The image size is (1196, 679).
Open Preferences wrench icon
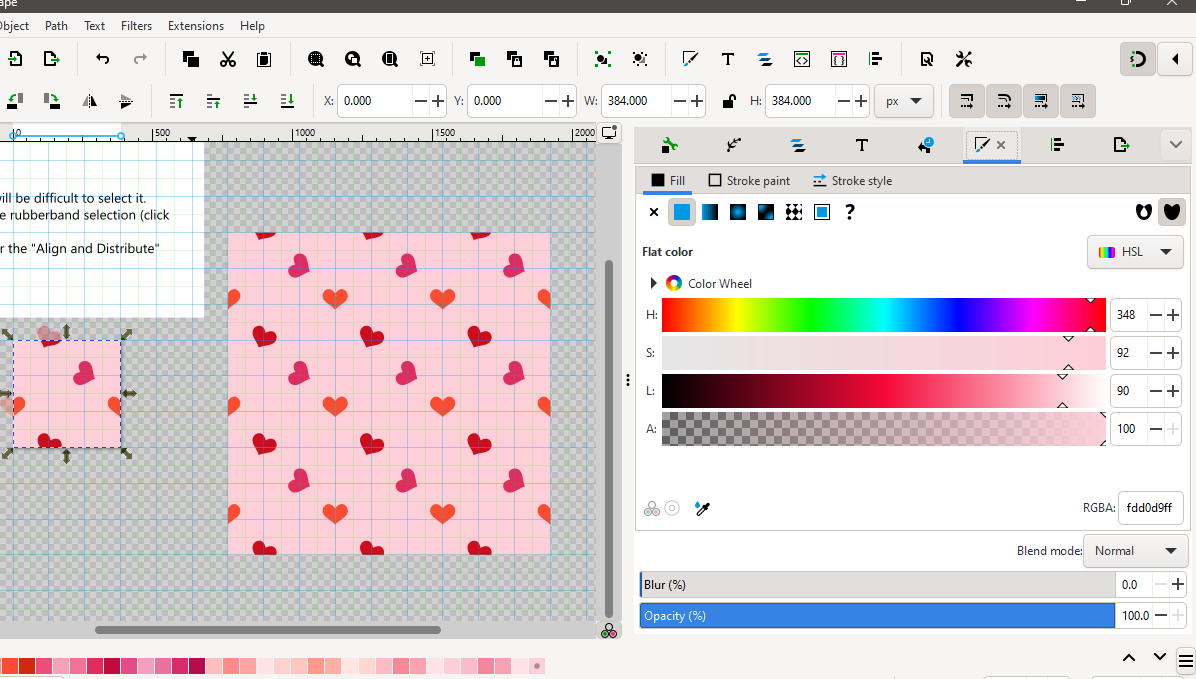[x=963, y=59]
